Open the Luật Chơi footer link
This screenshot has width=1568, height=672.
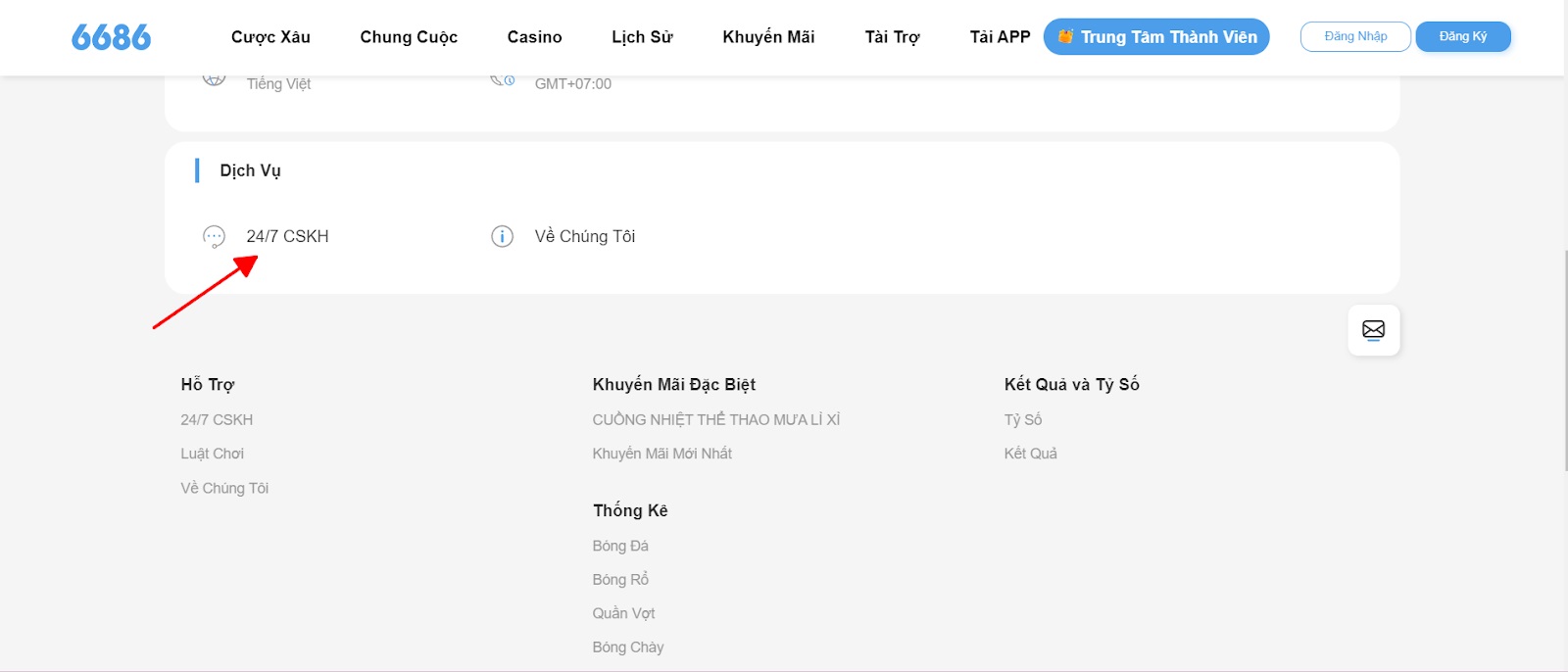pos(212,454)
